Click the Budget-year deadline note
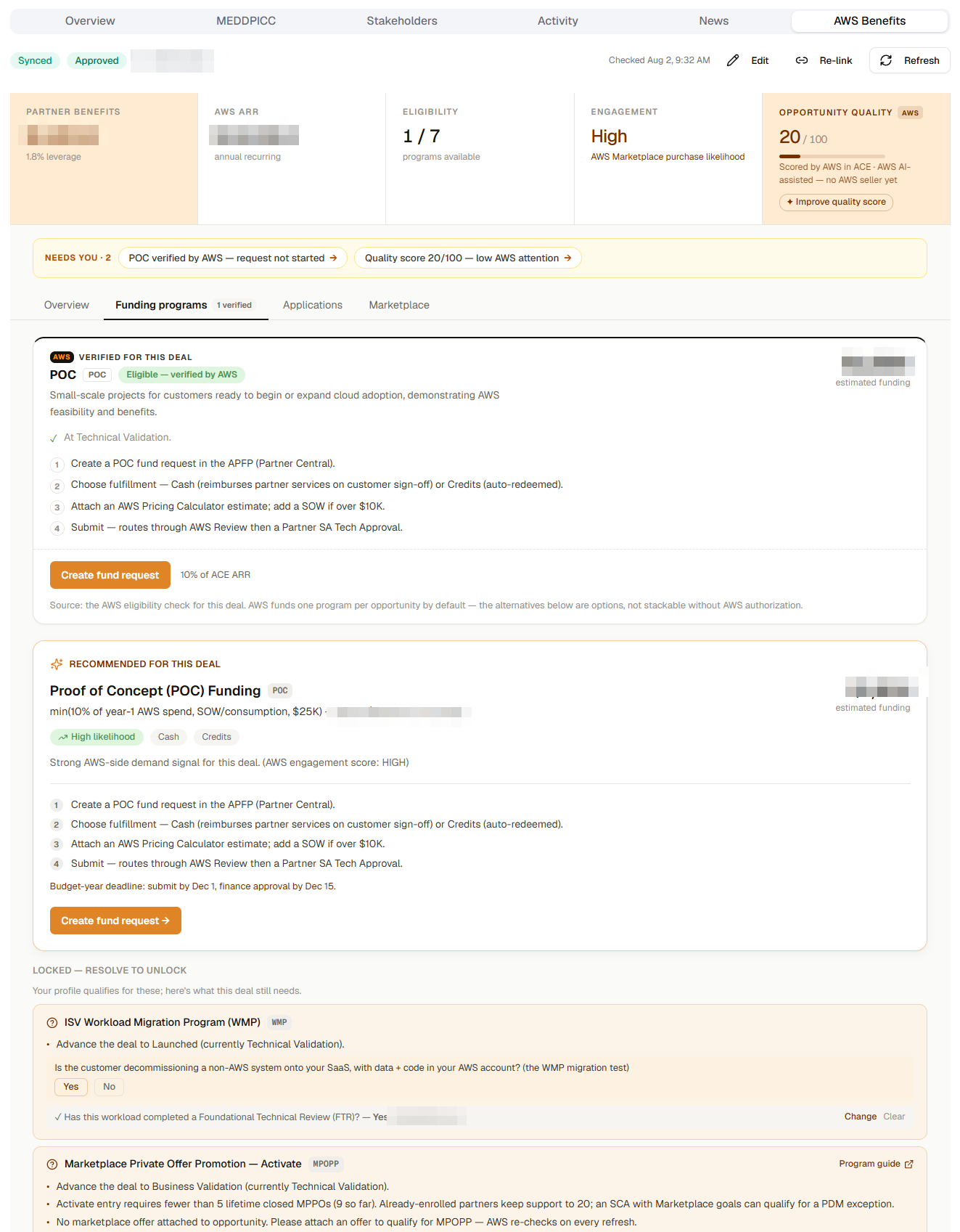Screen dimensions: 960x1232 click(193, 886)
